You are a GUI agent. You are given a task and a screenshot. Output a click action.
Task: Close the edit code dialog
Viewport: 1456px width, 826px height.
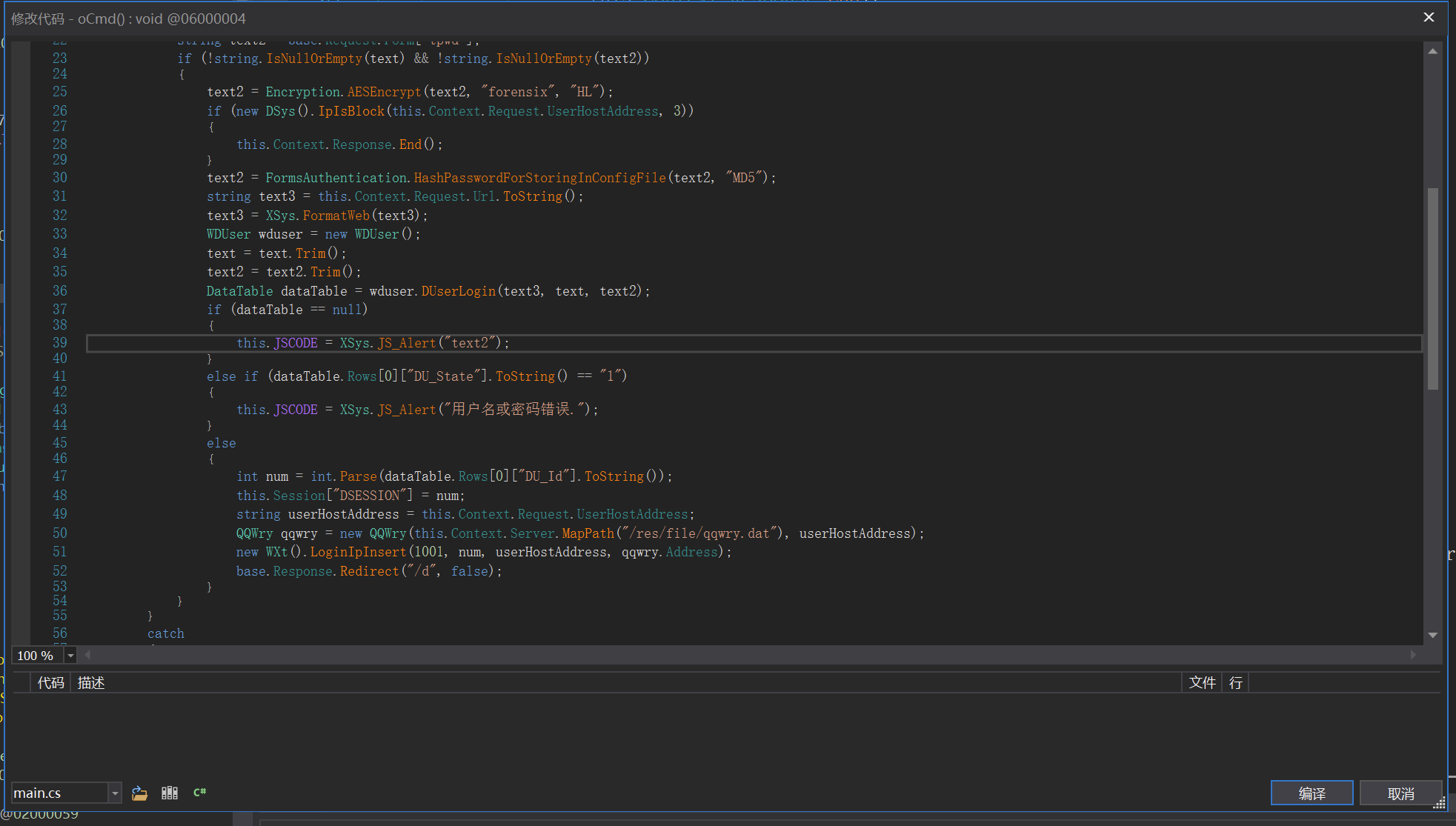tap(1429, 17)
